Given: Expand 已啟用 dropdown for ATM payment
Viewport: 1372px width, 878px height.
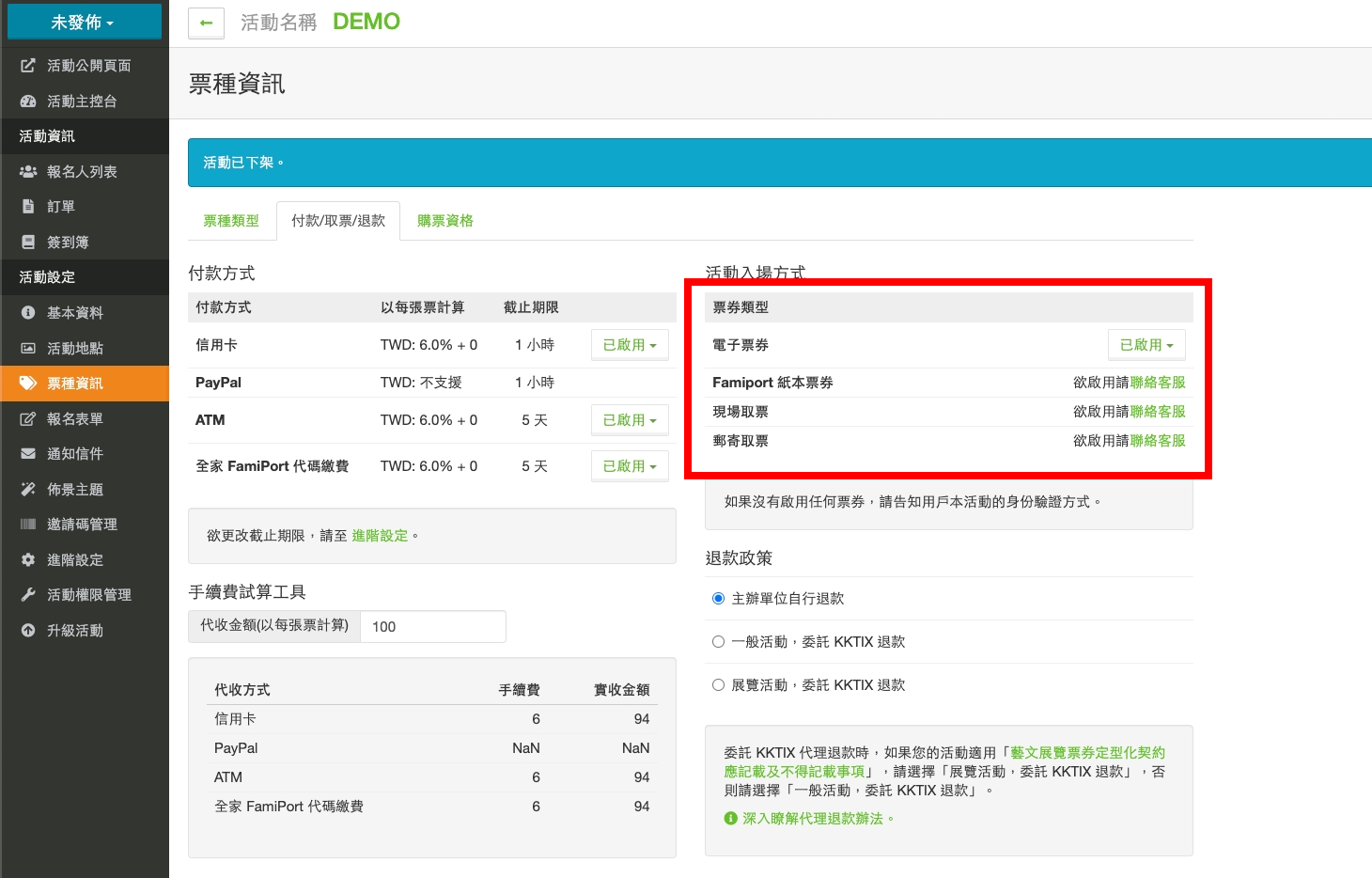Looking at the screenshot, I should click(x=630, y=420).
